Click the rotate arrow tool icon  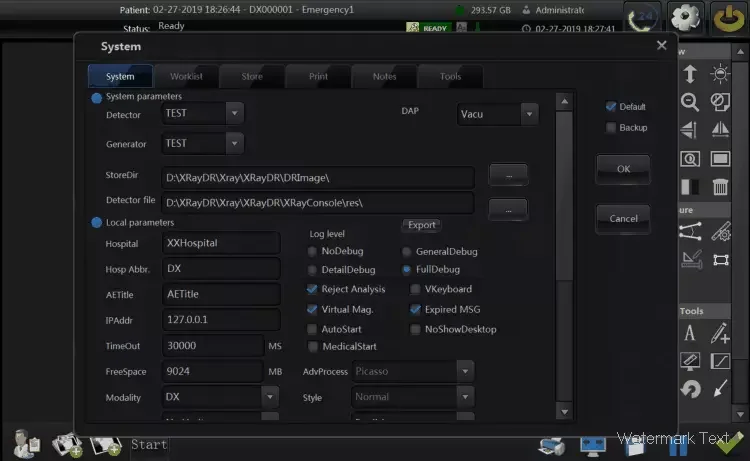(689, 388)
